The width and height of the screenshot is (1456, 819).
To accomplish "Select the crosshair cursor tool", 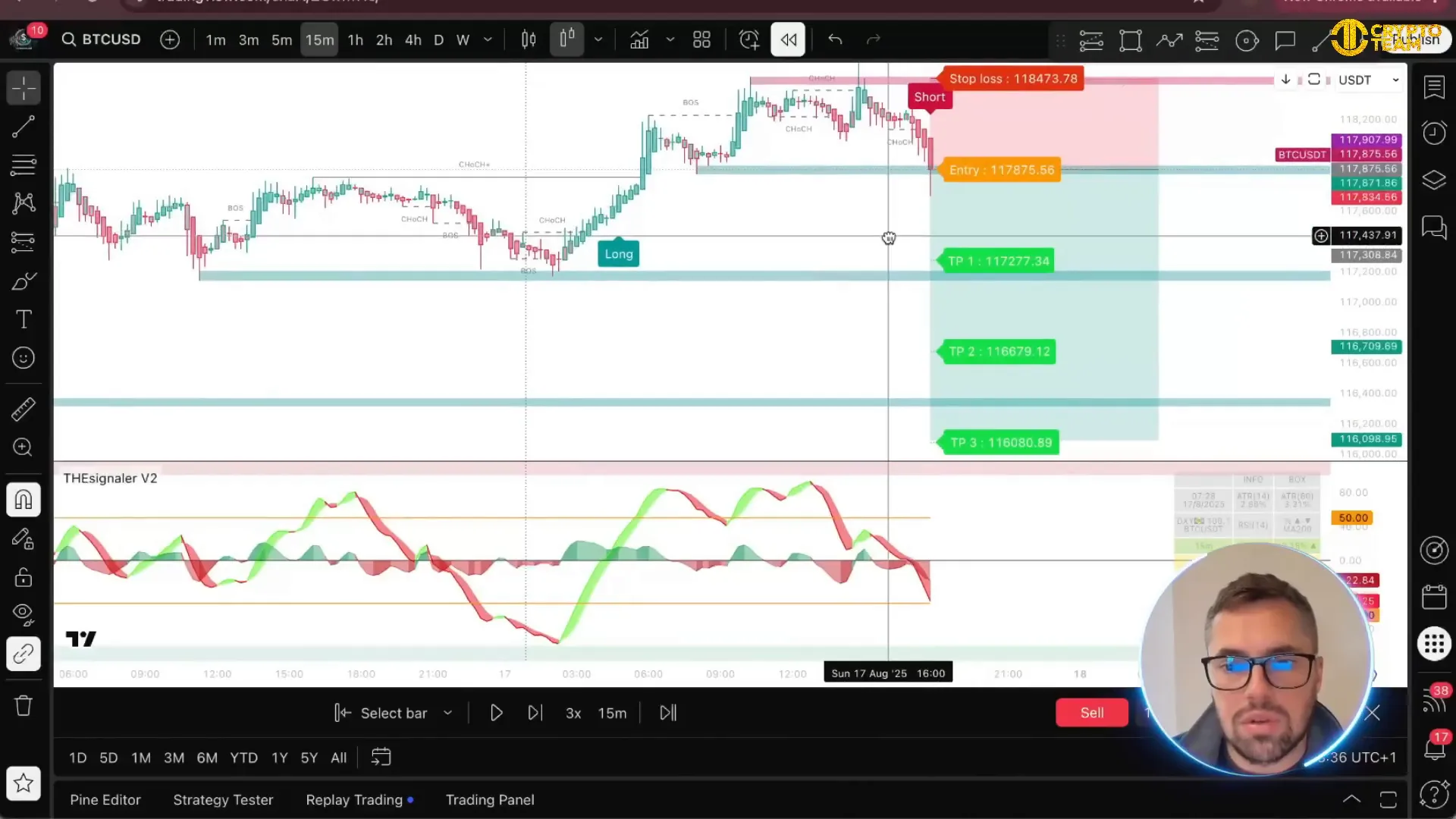I will [x=24, y=88].
